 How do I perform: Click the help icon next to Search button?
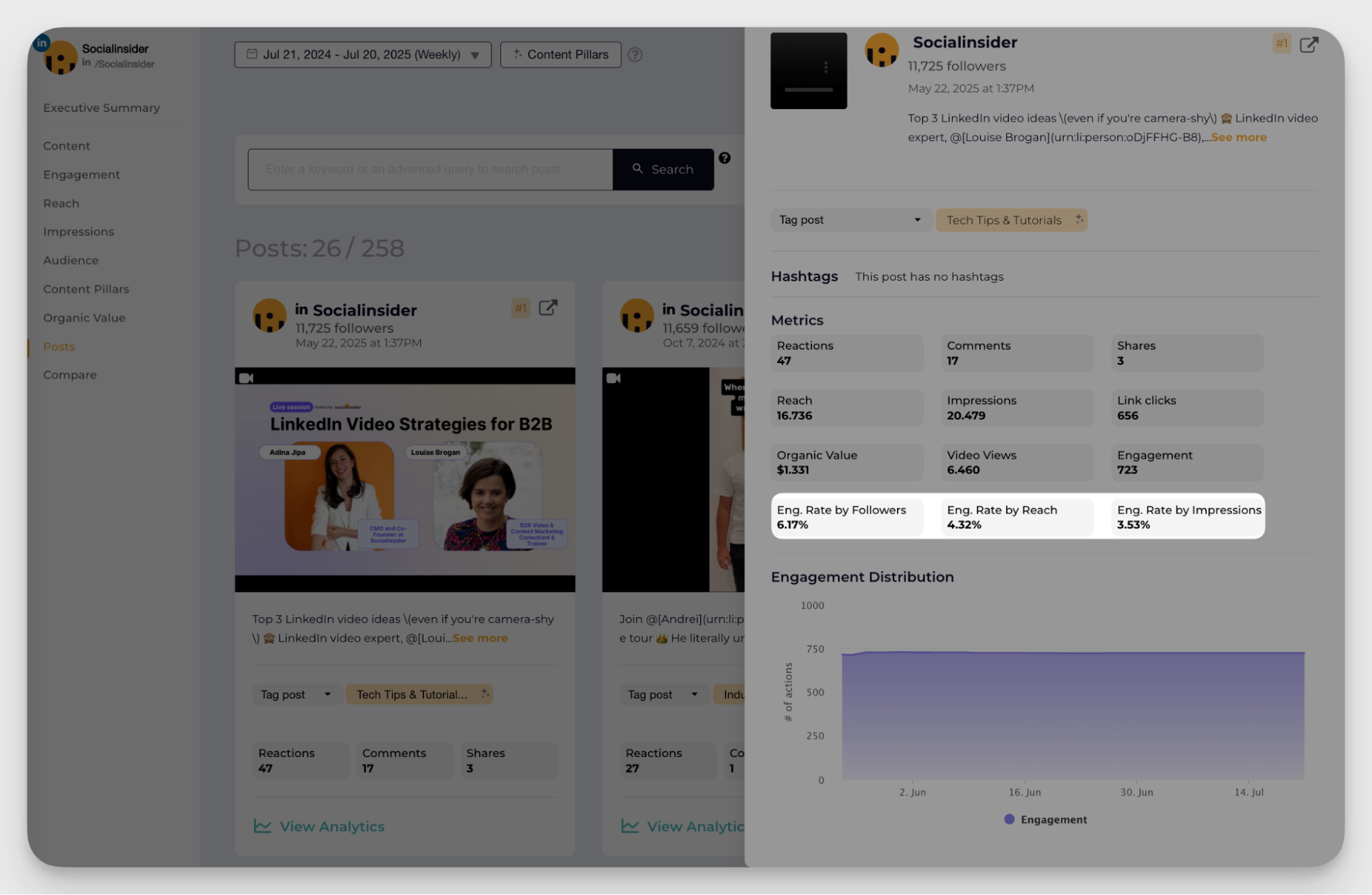[x=724, y=158]
